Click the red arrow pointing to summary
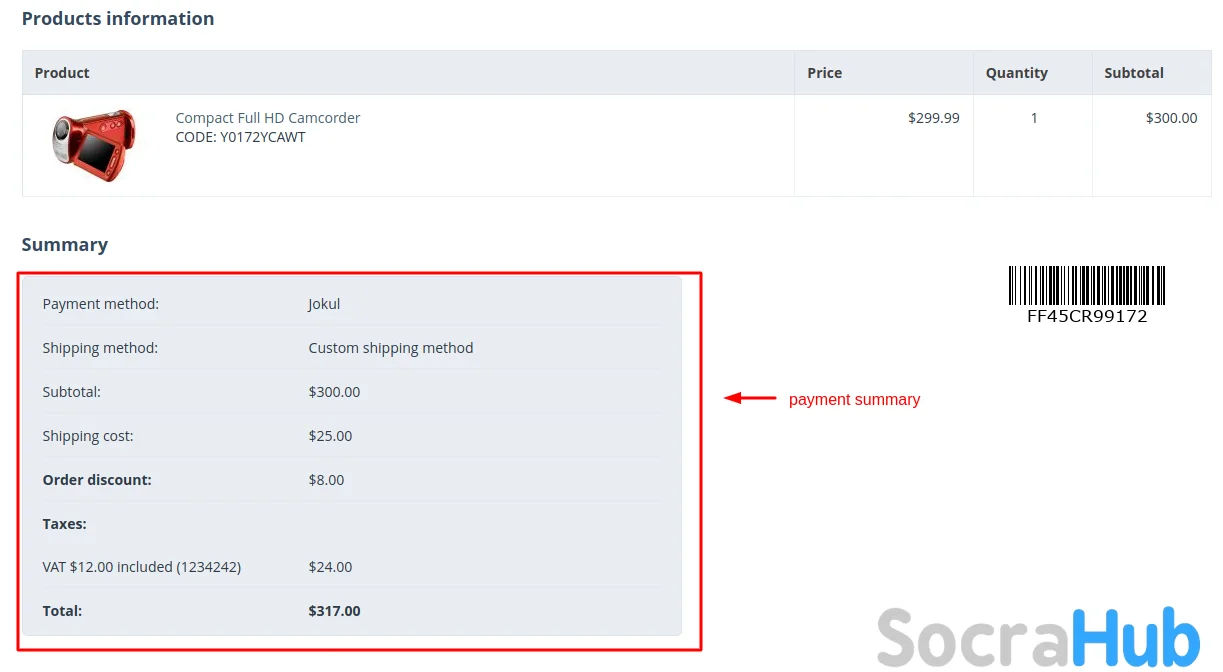 coord(750,398)
